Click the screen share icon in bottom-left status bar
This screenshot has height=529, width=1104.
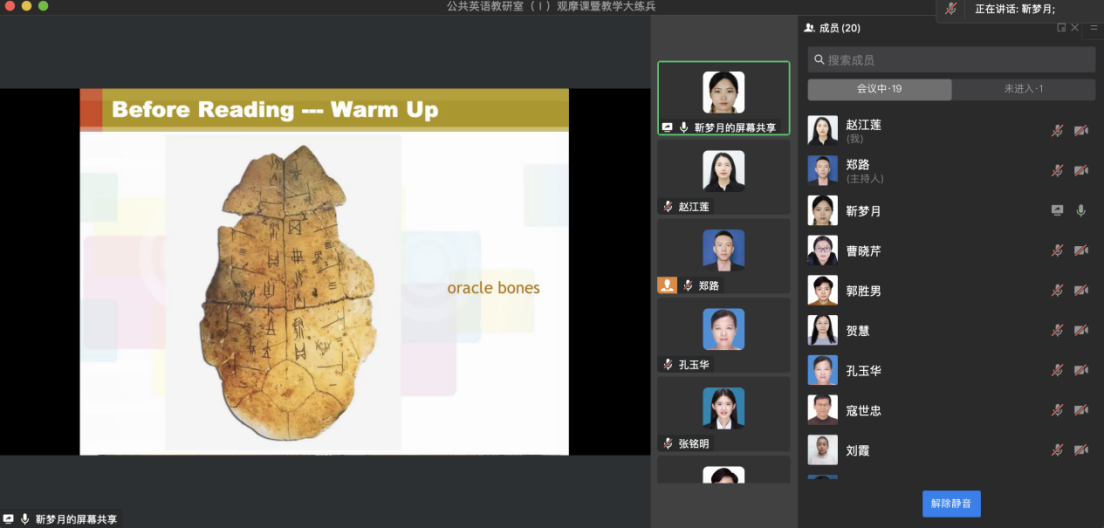coord(9,519)
